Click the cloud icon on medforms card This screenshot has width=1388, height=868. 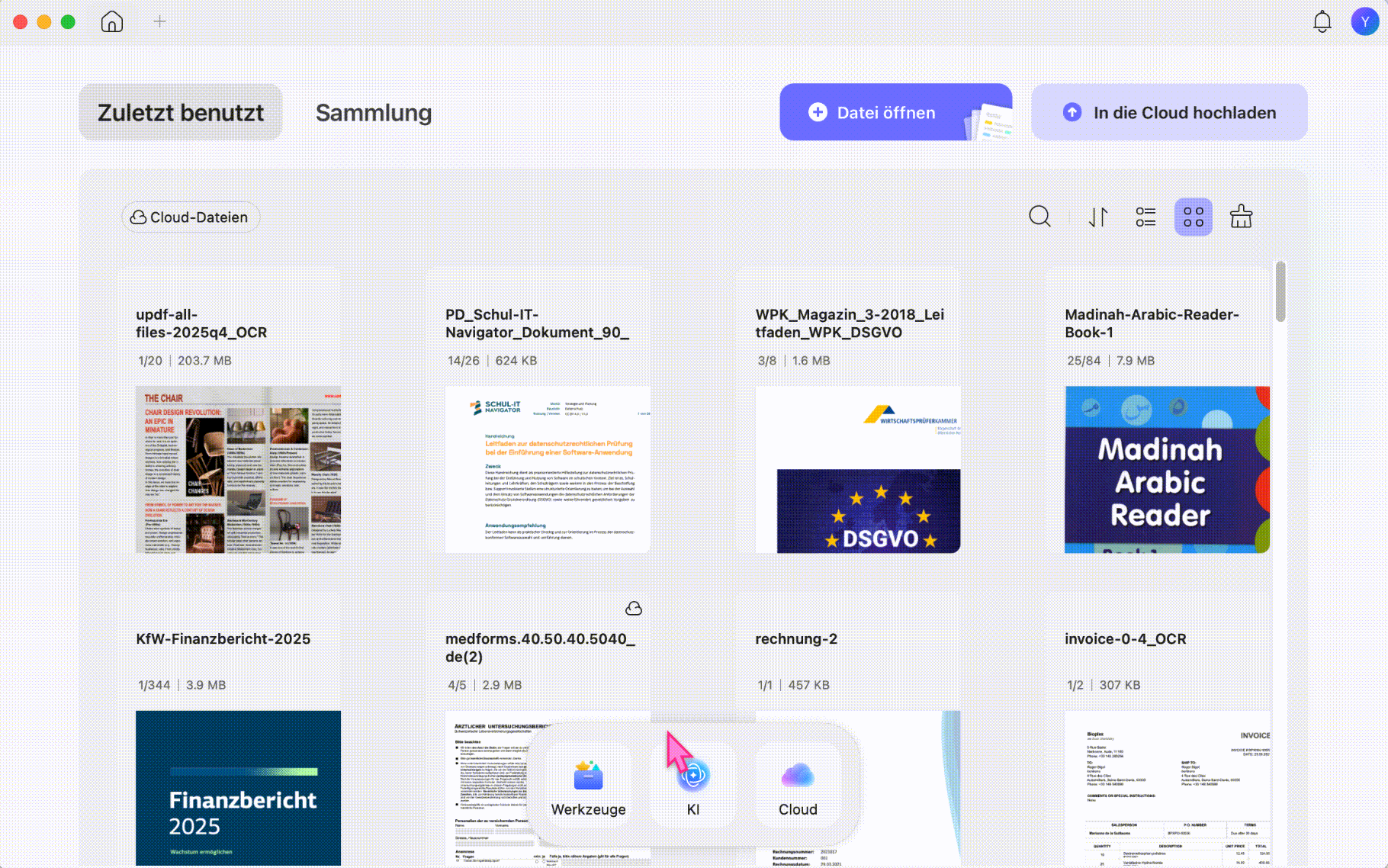(634, 608)
